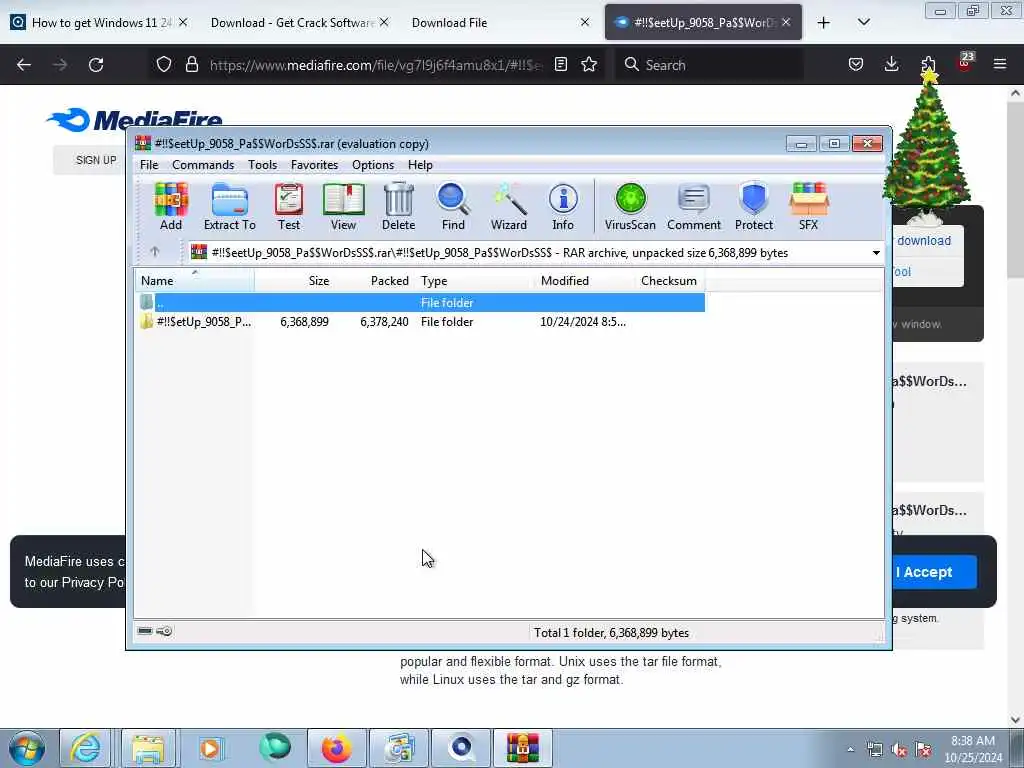Sort by the Checksum column header
Image resolution: width=1024 pixels, height=768 pixels.
669,281
